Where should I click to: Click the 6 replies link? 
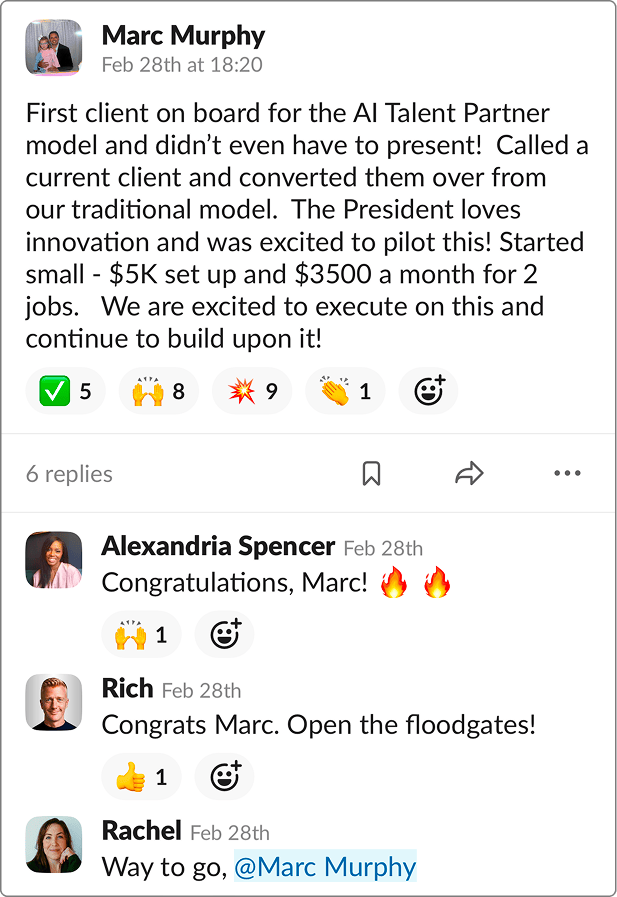[x=69, y=474]
